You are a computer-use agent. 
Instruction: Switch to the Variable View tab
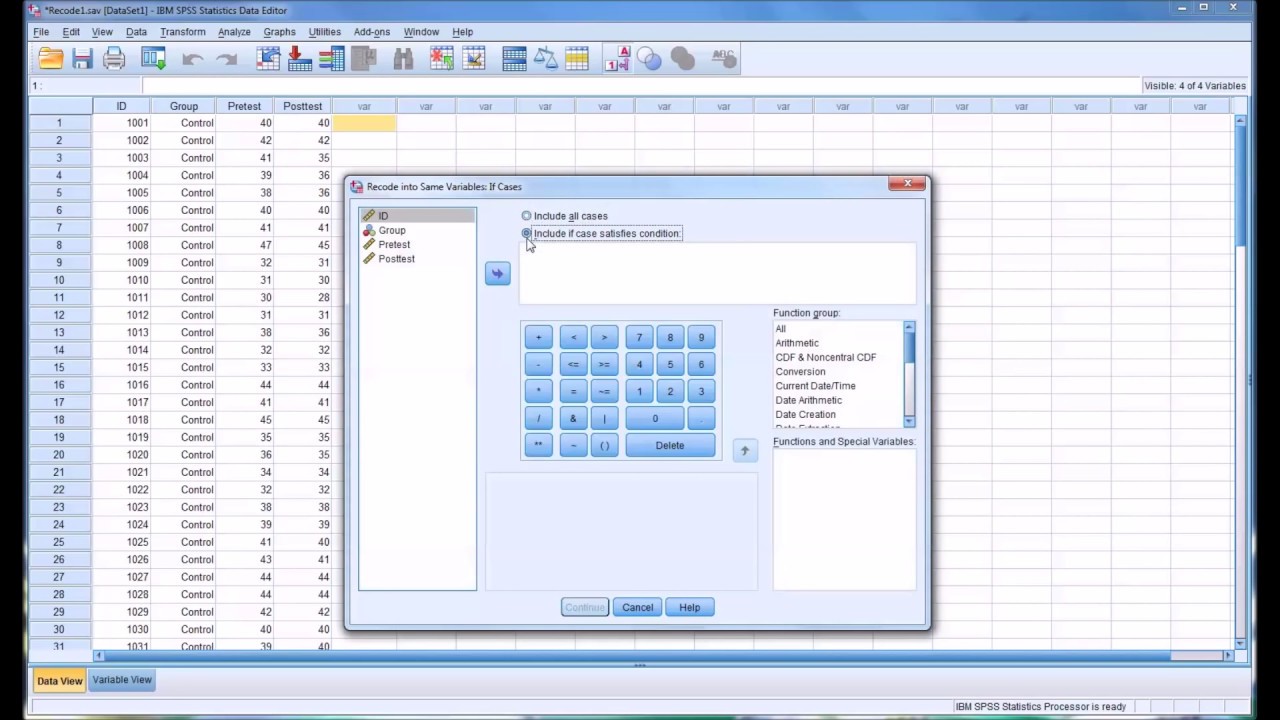click(x=122, y=680)
